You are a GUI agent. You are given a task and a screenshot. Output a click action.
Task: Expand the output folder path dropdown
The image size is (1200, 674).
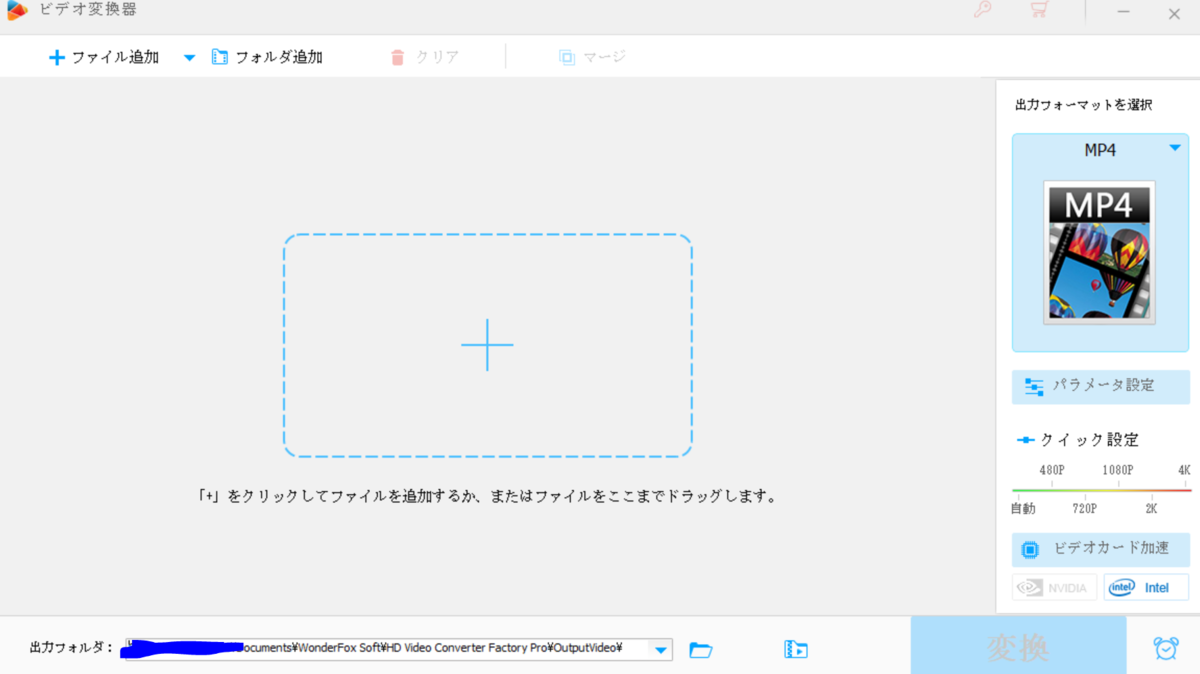click(661, 650)
